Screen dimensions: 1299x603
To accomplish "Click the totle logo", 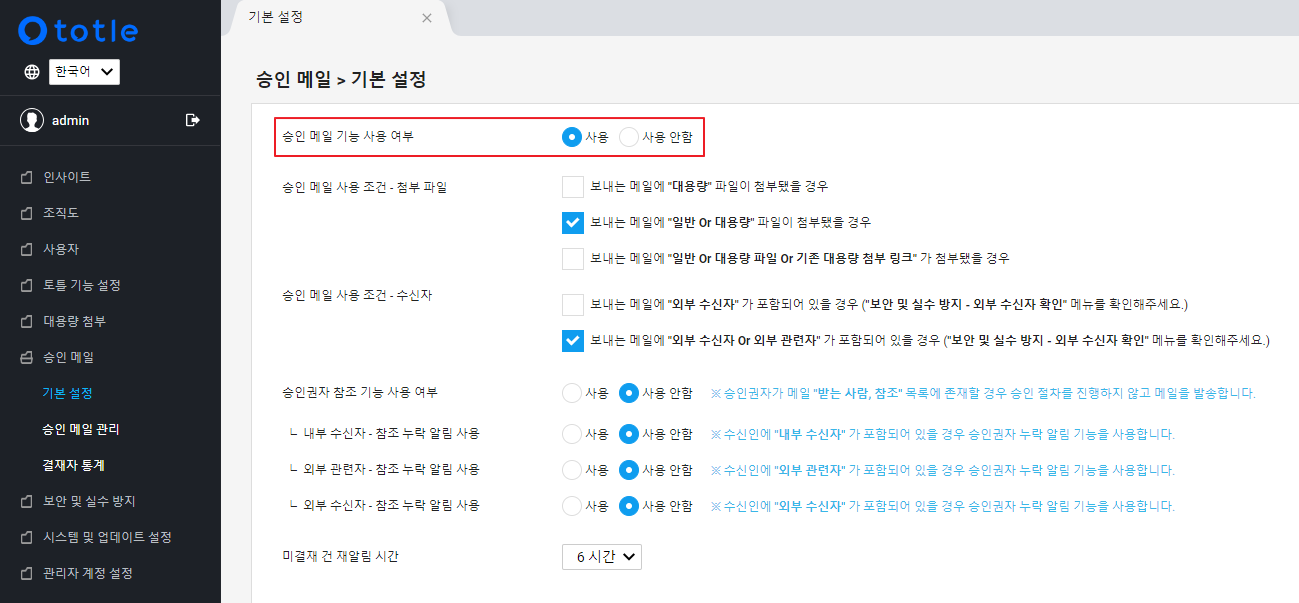I will 78,31.
